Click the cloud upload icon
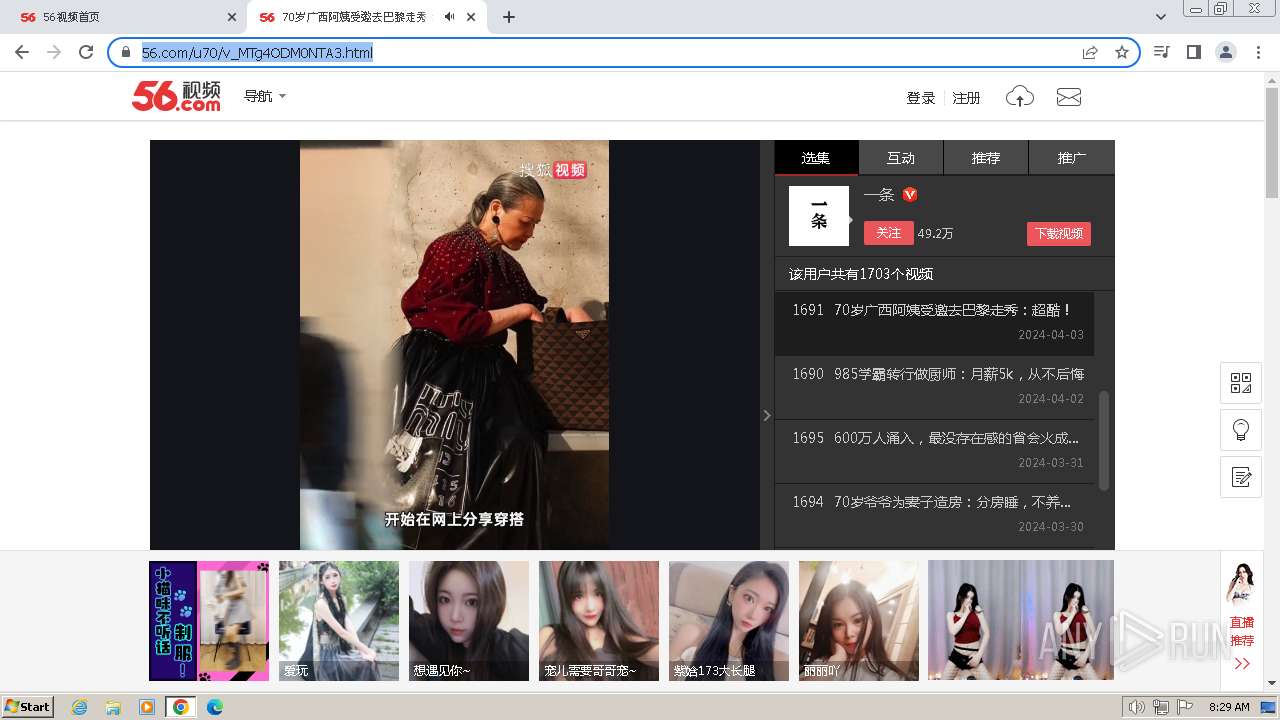The image size is (1280, 720). (x=1019, y=97)
